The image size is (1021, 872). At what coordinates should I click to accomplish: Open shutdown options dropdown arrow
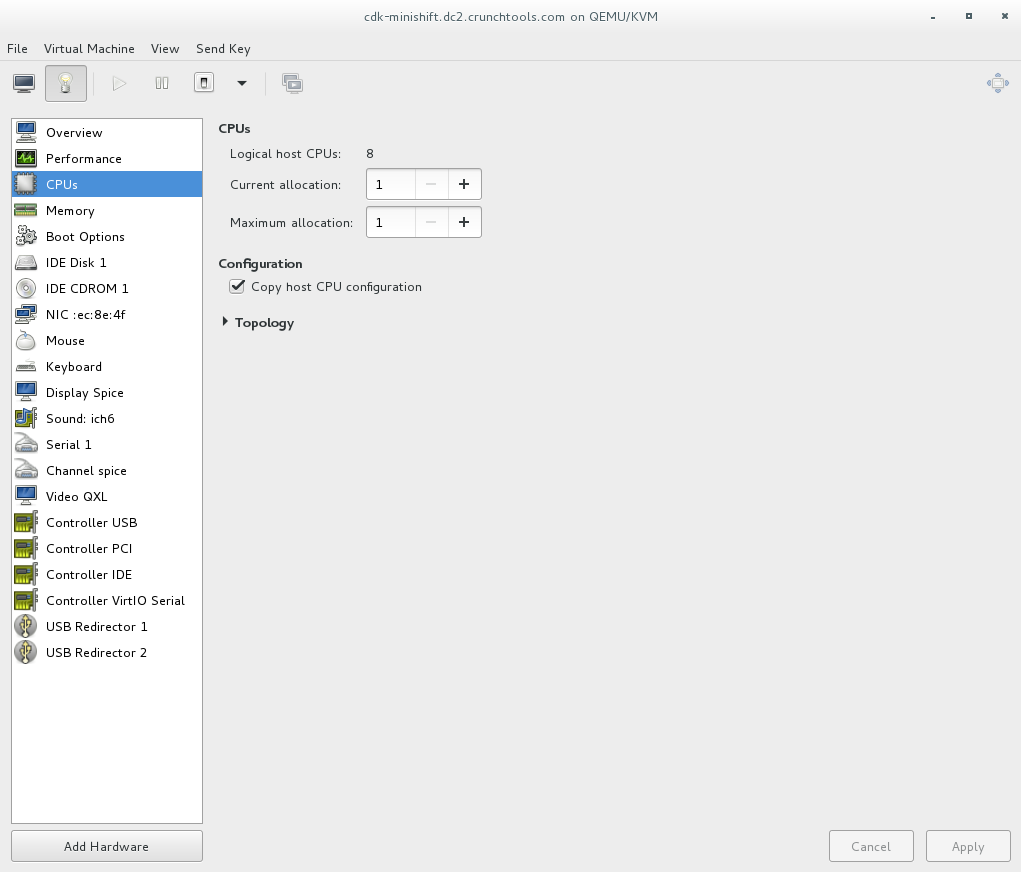[241, 83]
